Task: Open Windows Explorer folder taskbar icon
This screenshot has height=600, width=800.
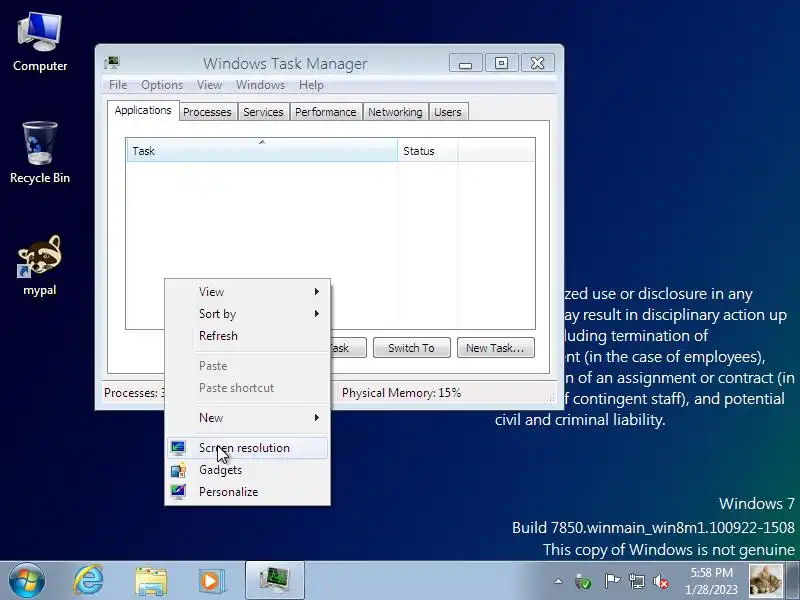Action: pos(151,581)
